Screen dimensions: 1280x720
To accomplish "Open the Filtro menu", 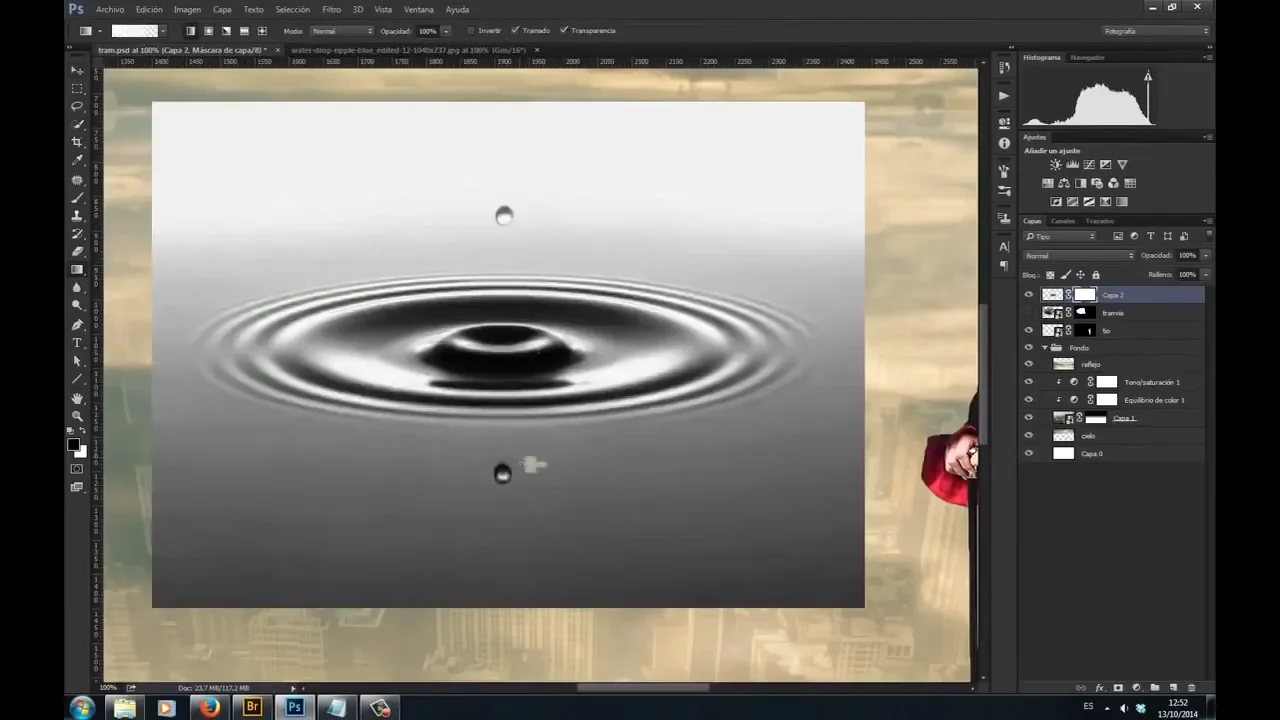I will point(331,9).
